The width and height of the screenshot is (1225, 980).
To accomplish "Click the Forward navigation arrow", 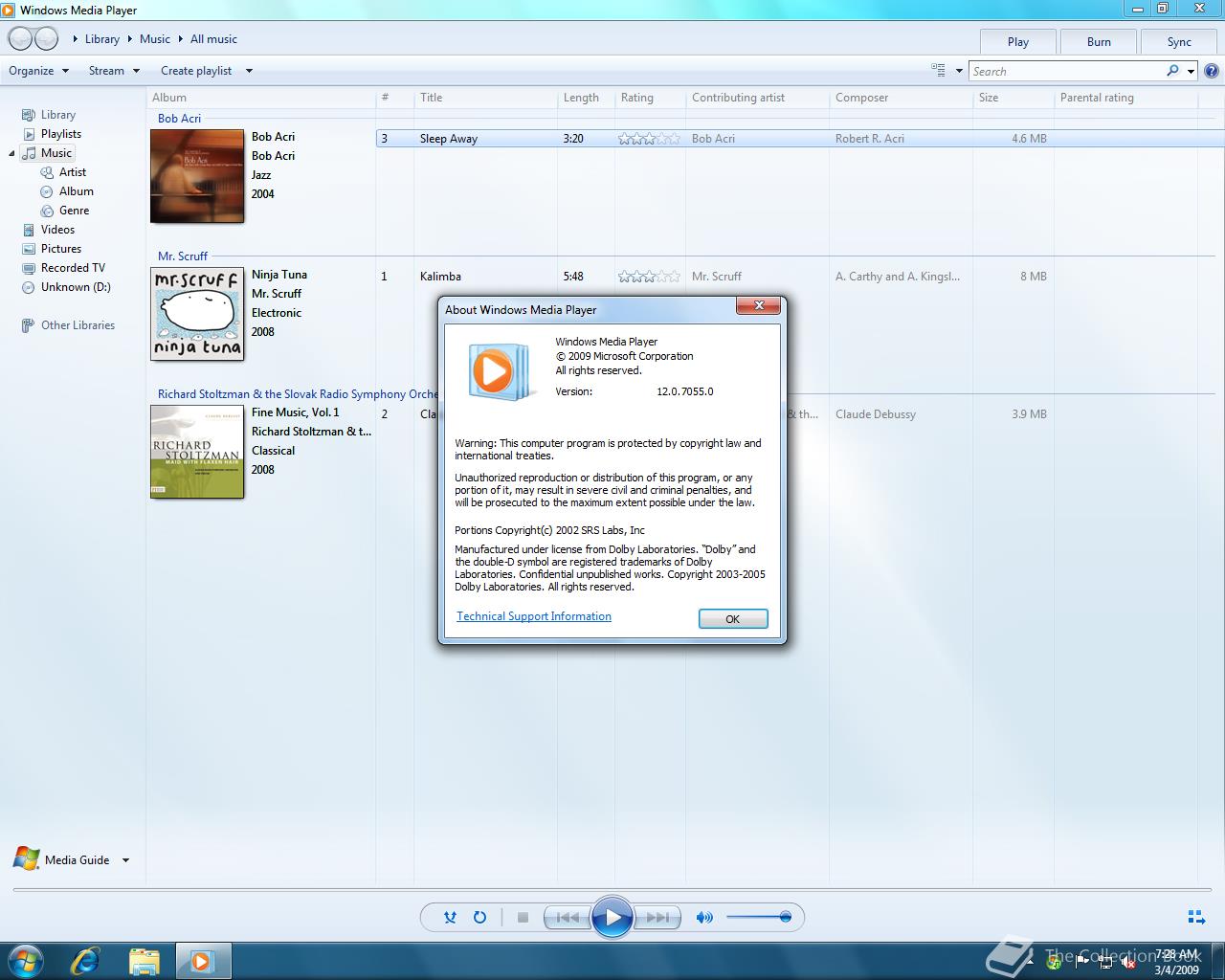I will point(46,38).
